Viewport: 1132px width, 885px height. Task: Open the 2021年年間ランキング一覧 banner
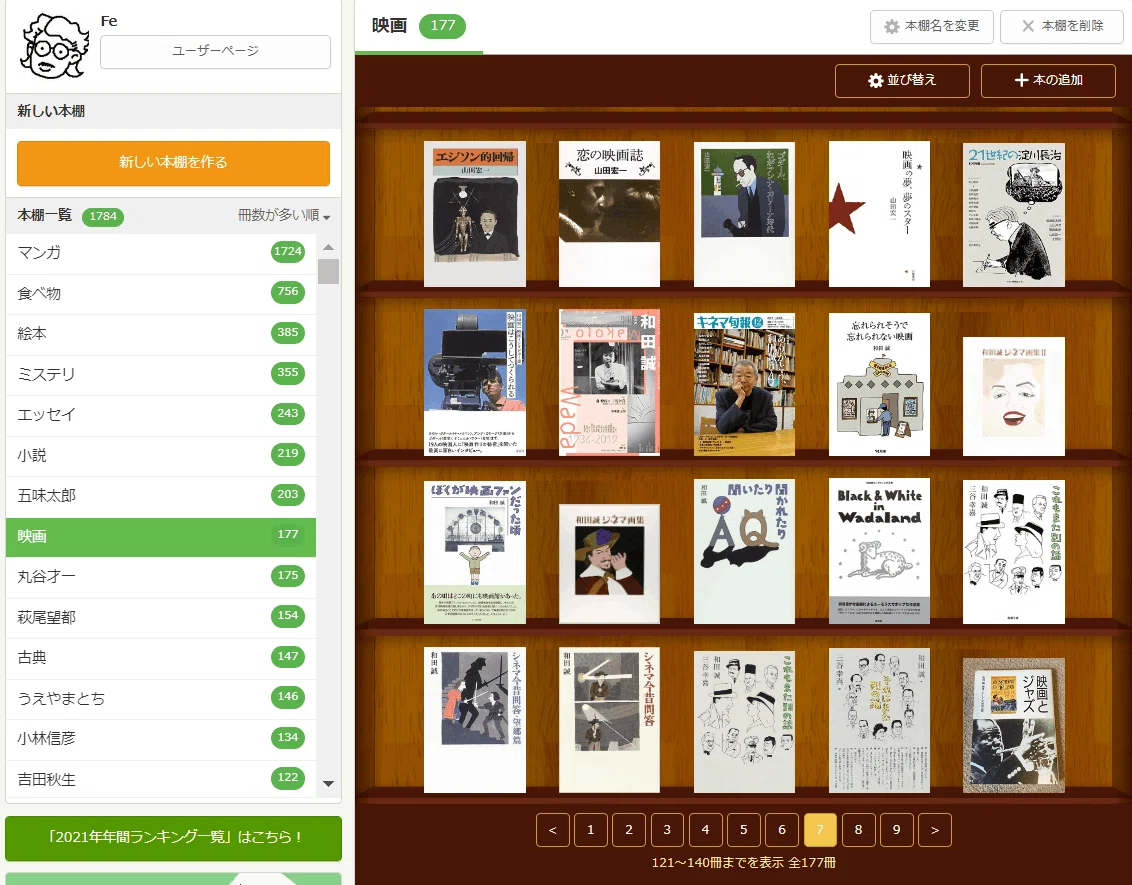pyautogui.click(x=173, y=838)
